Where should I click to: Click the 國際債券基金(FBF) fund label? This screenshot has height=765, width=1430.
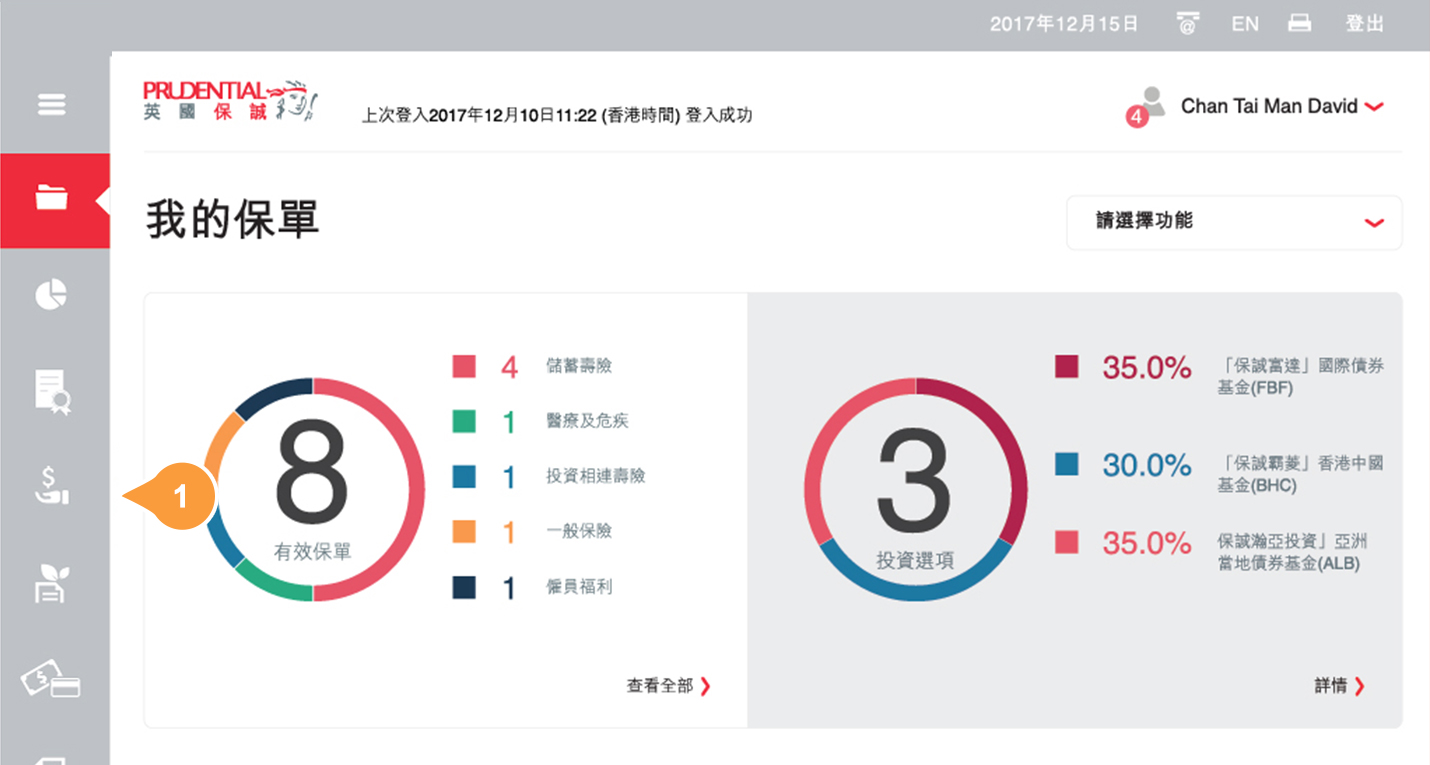click(1300, 377)
